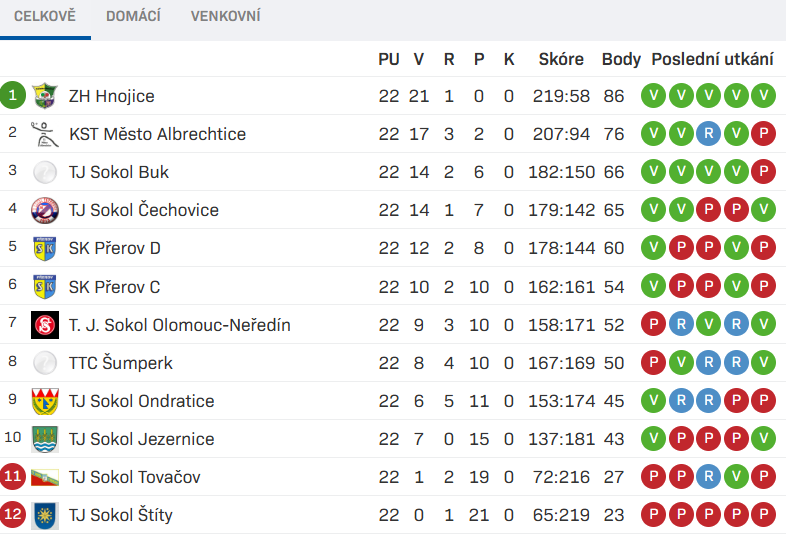786x545 pixels.
Task: Open the TJ Sokol Buk team page
Action: [119, 172]
